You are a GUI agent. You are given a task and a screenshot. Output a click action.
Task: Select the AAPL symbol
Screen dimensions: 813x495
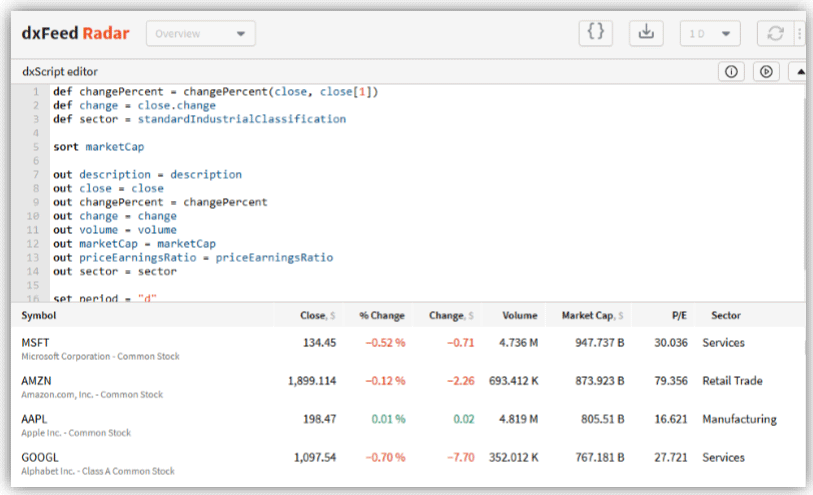tap(34, 419)
